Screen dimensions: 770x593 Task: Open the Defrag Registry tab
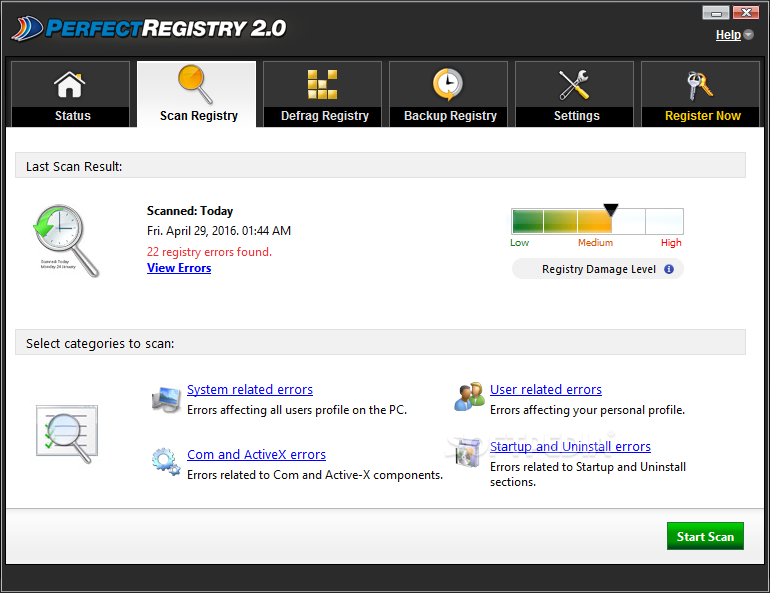(322, 94)
